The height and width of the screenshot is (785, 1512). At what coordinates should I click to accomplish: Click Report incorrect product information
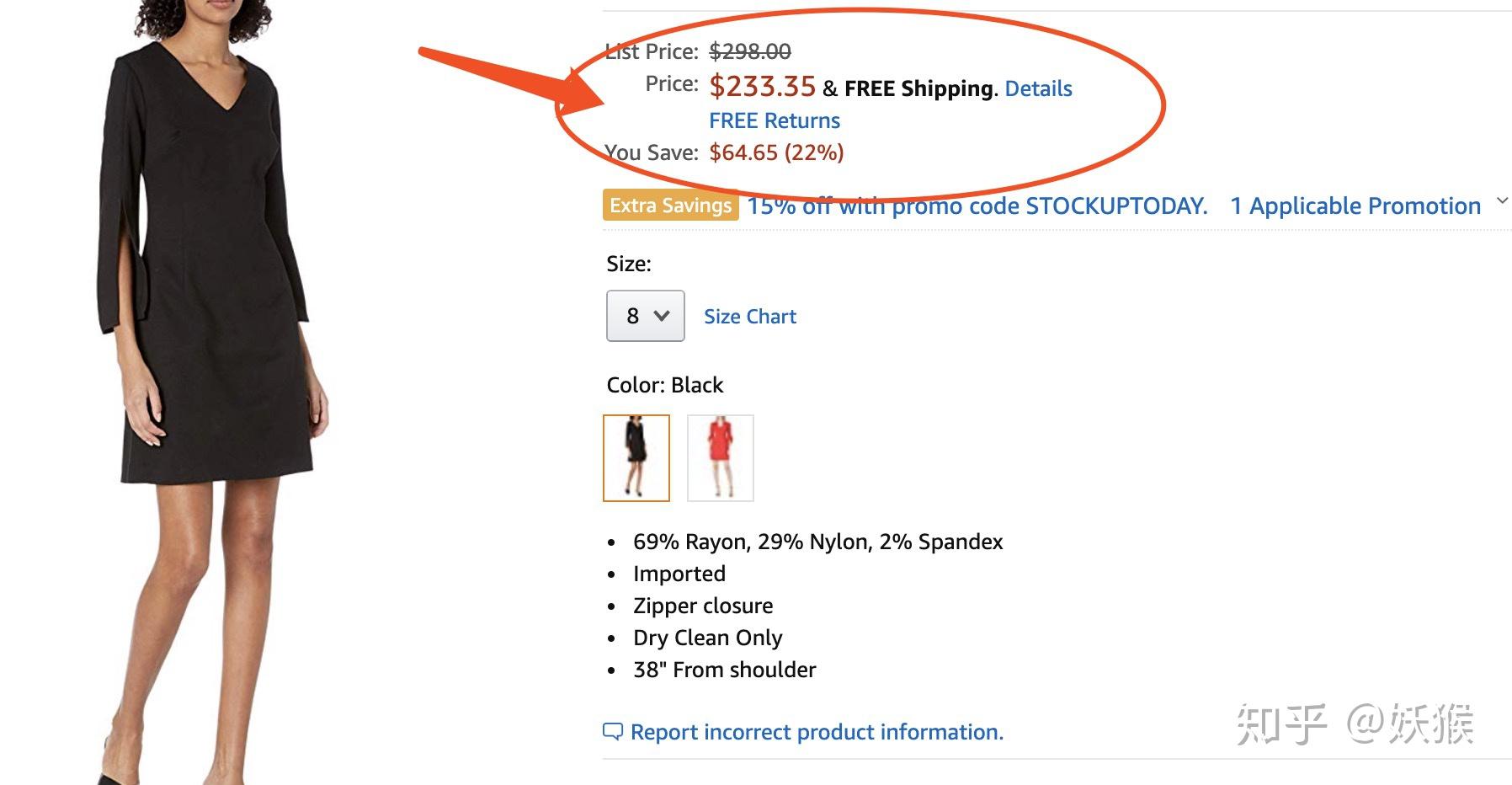pos(817,732)
